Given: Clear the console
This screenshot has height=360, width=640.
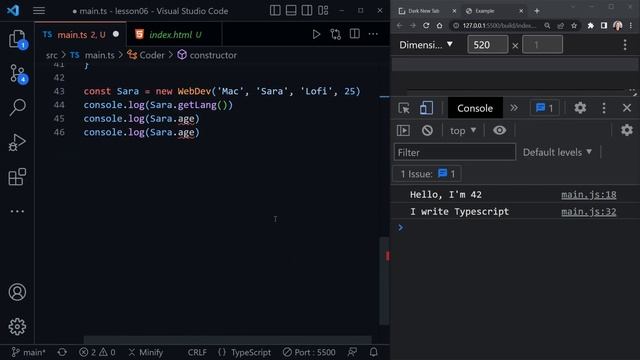Looking at the screenshot, I should [x=427, y=130].
